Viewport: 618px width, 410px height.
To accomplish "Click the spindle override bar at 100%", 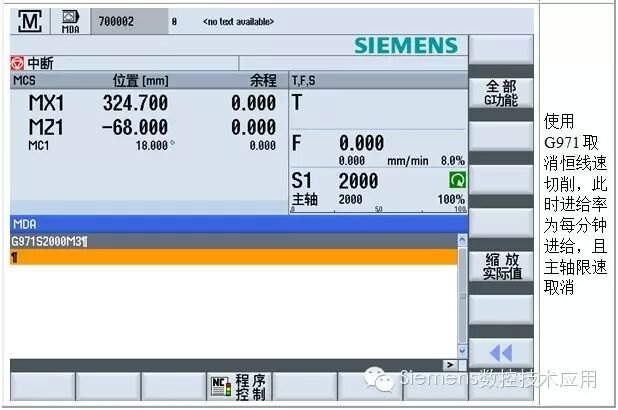I will click(378, 209).
